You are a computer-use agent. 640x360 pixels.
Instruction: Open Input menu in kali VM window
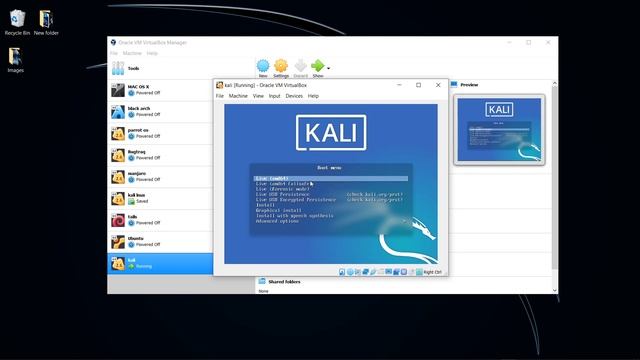tap(274, 96)
